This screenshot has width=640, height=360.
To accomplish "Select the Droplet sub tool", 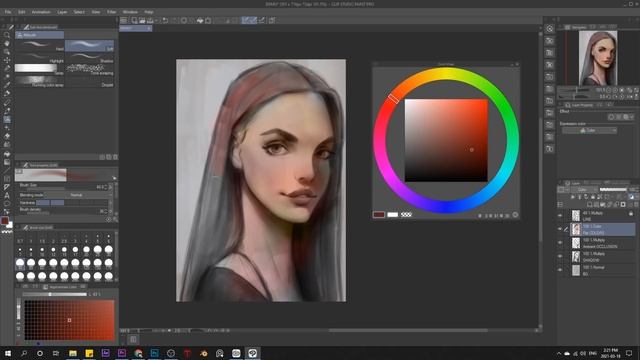I will pyautogui.click(x=89, y=82).
